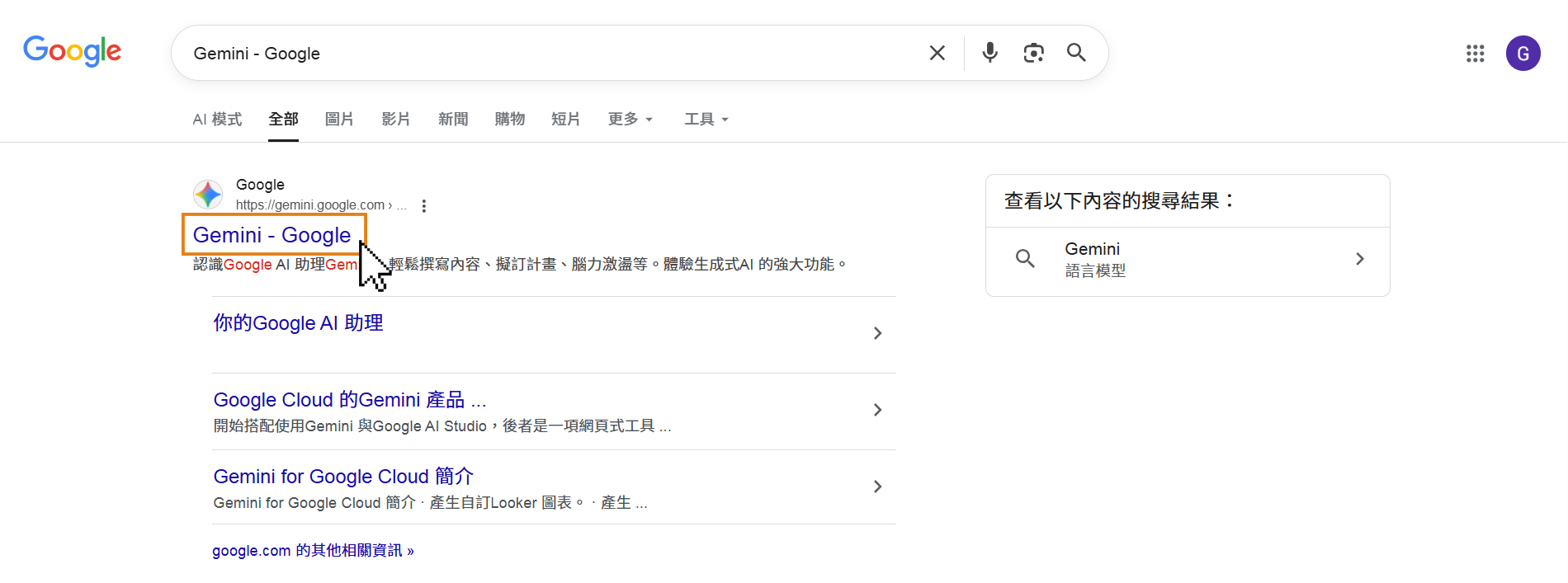
Task: Switch to the 圖片 tab
Action: 339,120
